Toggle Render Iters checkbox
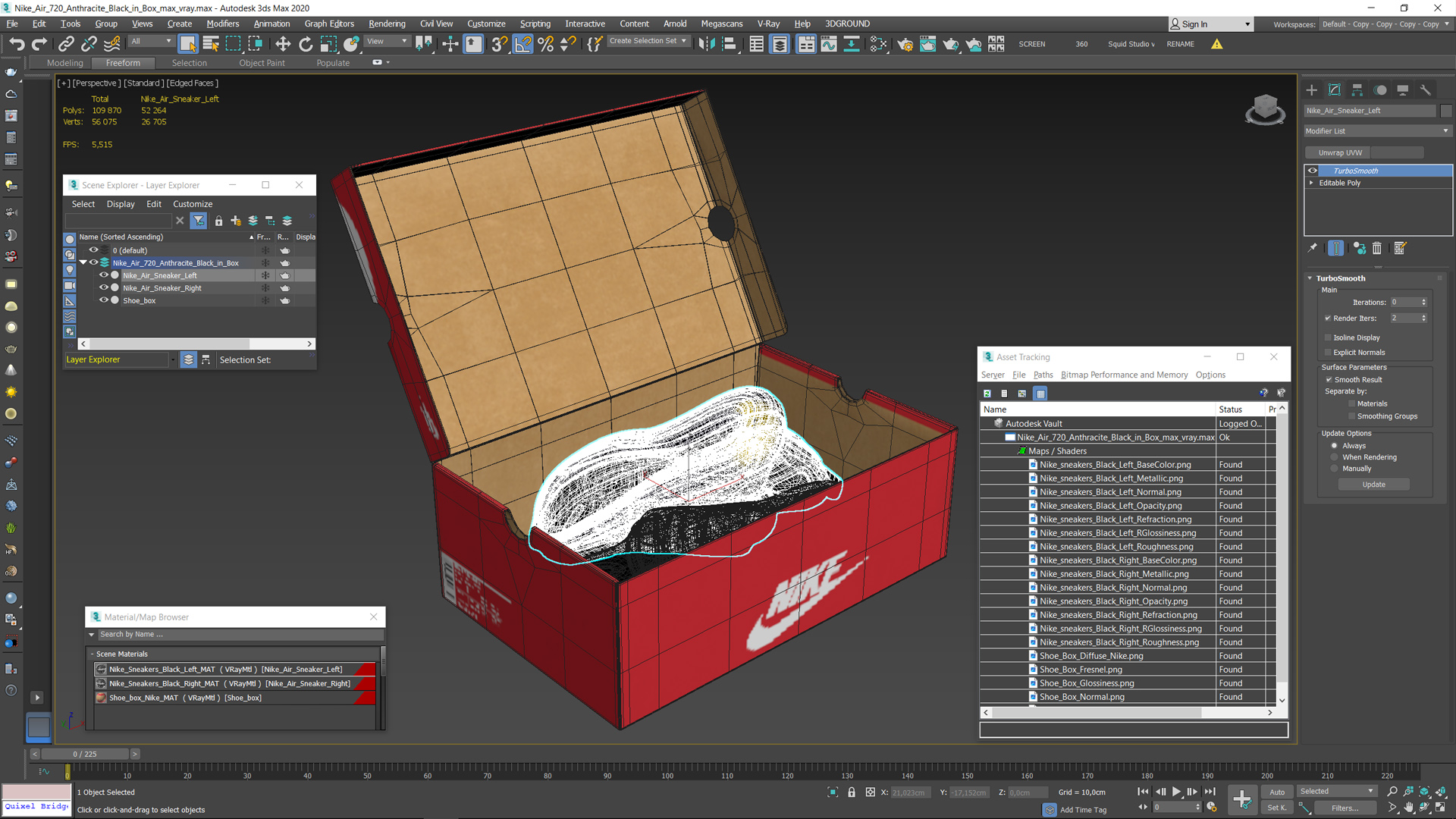This screenshot has width=1456, height=819. tap(1328, 318)
